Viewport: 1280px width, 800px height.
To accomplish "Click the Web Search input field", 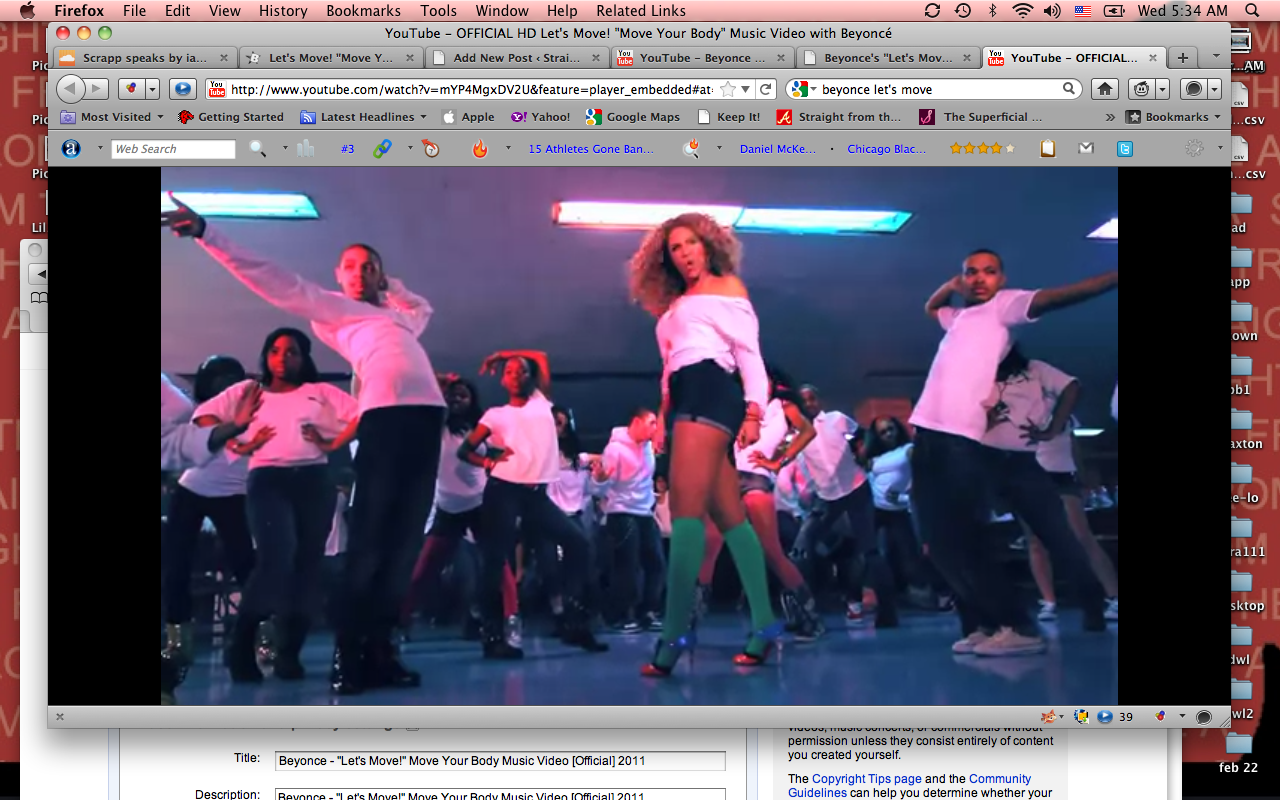I will 173,149.
